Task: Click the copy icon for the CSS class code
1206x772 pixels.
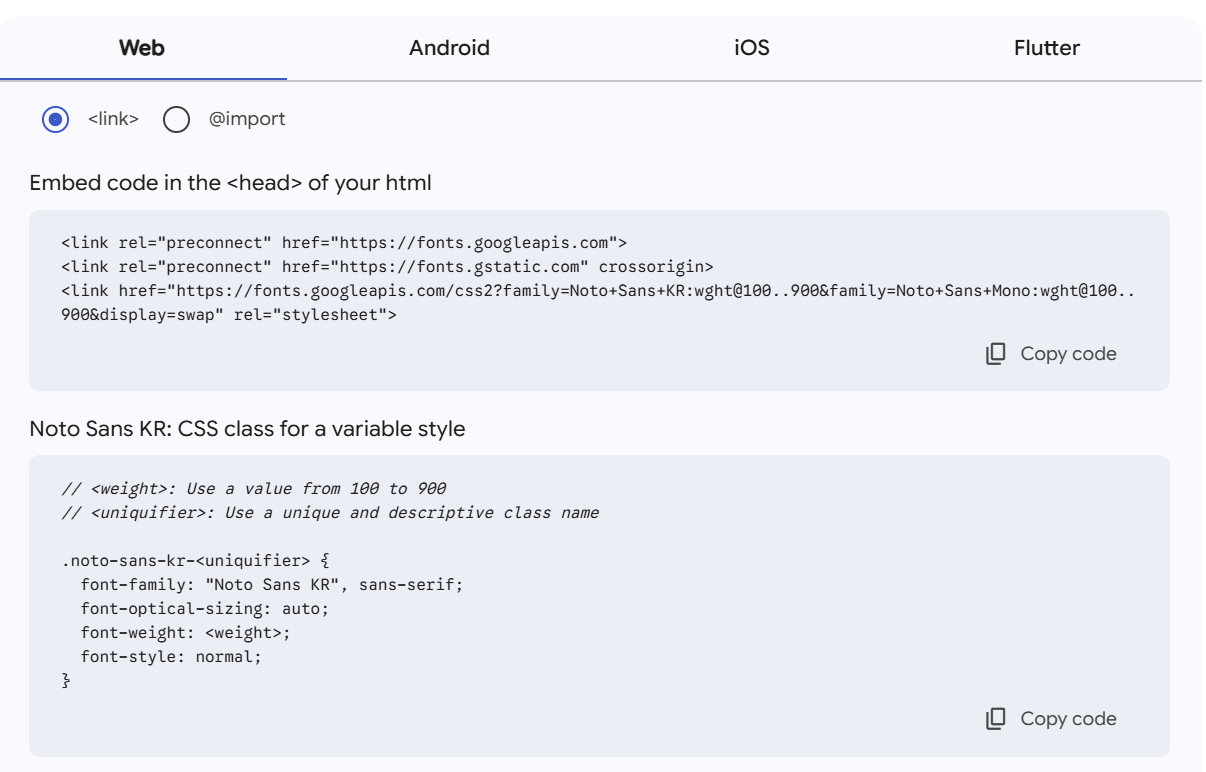Action: (995, 719)
